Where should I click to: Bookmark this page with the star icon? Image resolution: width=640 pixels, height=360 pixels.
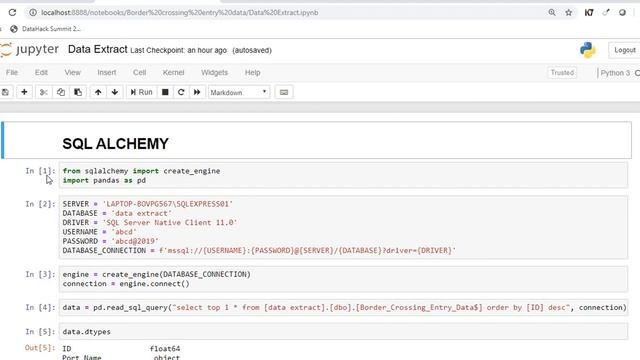click(569, 13)
